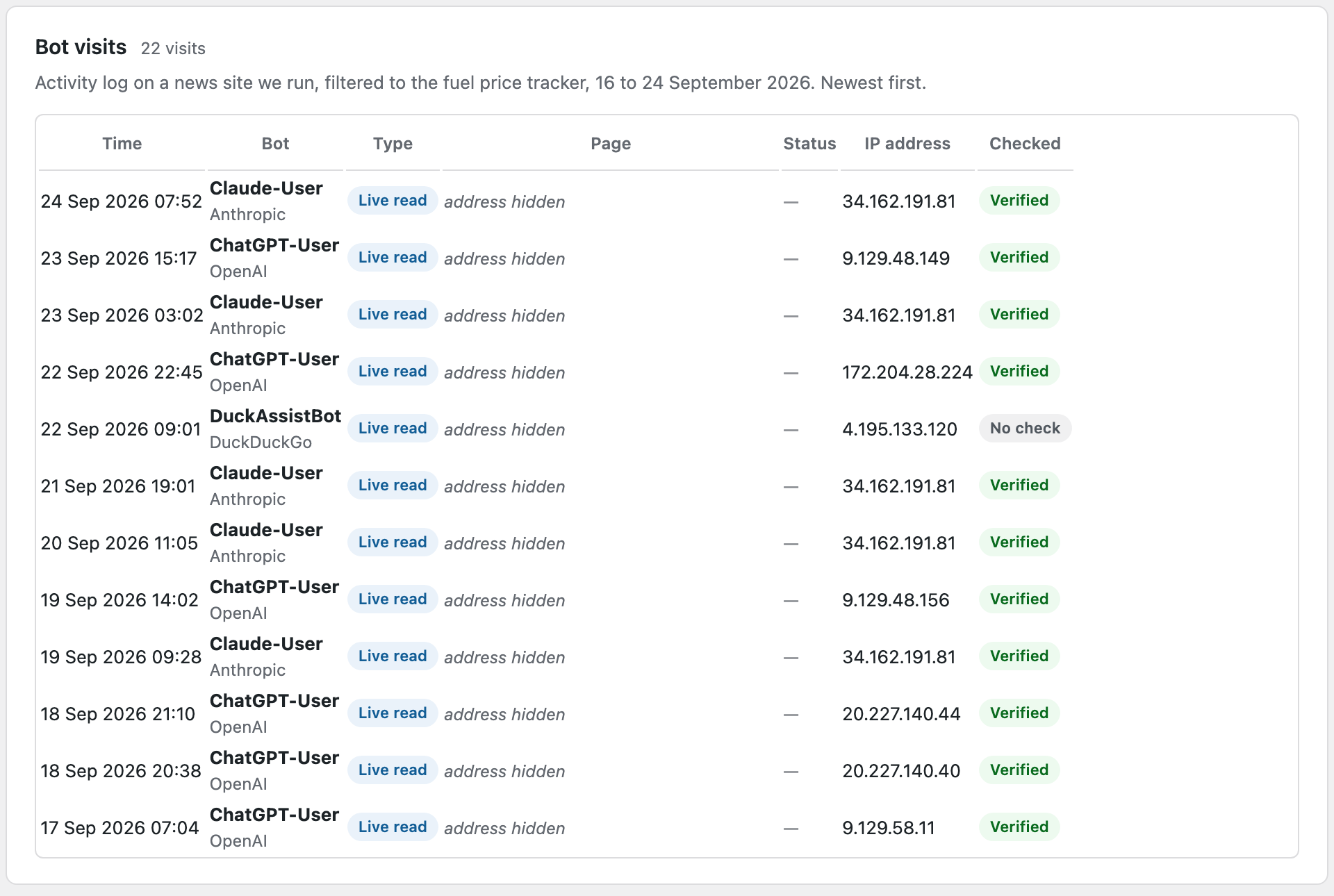The image size is (1334, 896).
Task: Click the Bot visits heading
Action: 81,47
